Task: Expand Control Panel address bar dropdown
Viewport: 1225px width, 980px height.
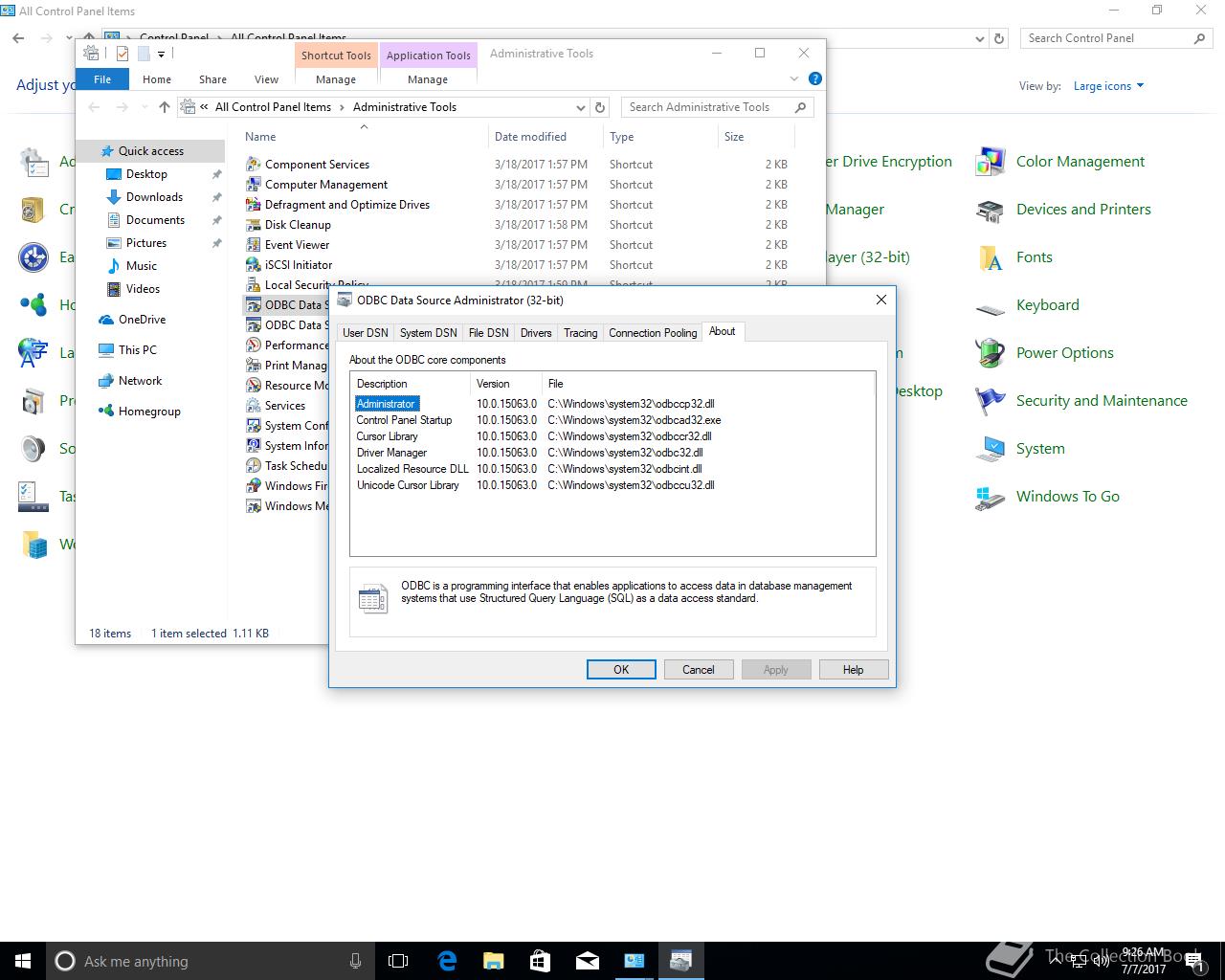Action: click(979, 38)
